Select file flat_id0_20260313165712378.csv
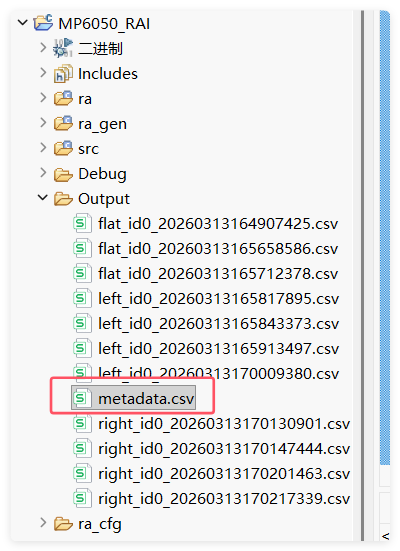The width and height of the screenshot is (400, 551). [218, 274]
